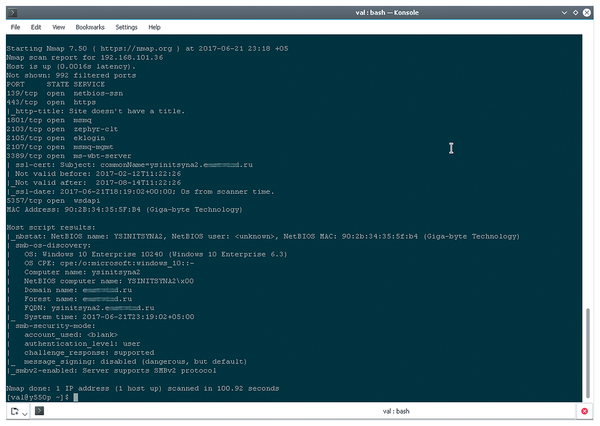Click the '1801/tcp open msmq' line
Viewport: 600px width, 426px height.
[49, 120]
